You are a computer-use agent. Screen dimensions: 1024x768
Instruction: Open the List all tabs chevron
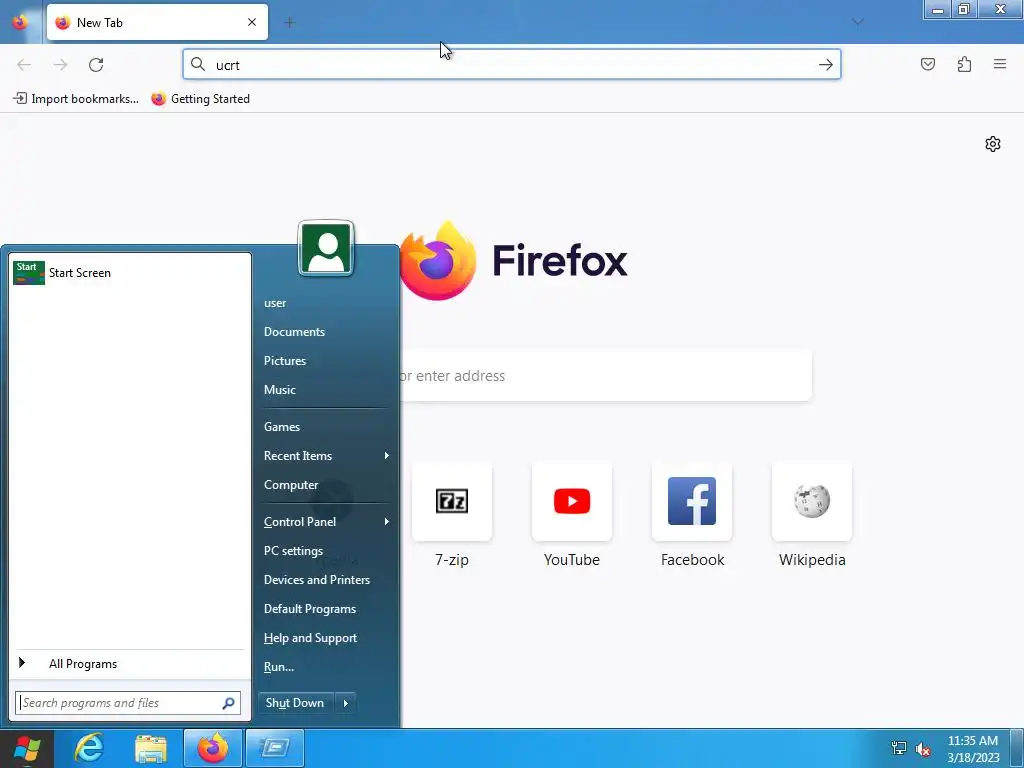858,22
